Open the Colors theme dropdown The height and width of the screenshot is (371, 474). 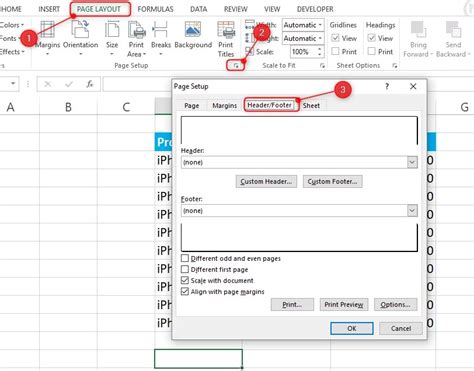coord(12,25)
